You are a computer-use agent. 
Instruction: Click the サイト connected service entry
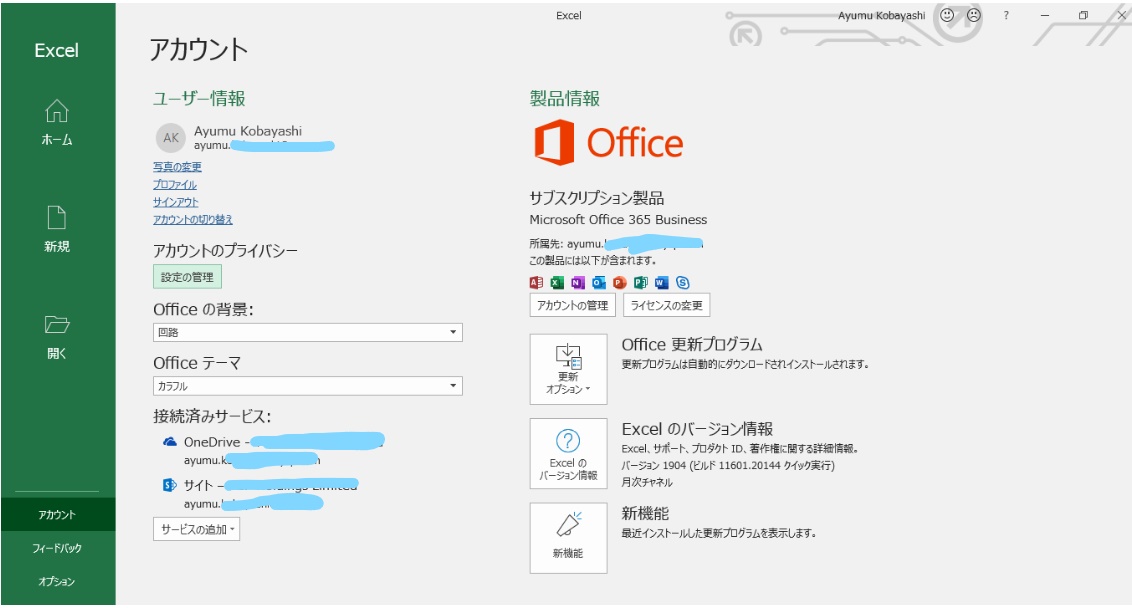261,494
